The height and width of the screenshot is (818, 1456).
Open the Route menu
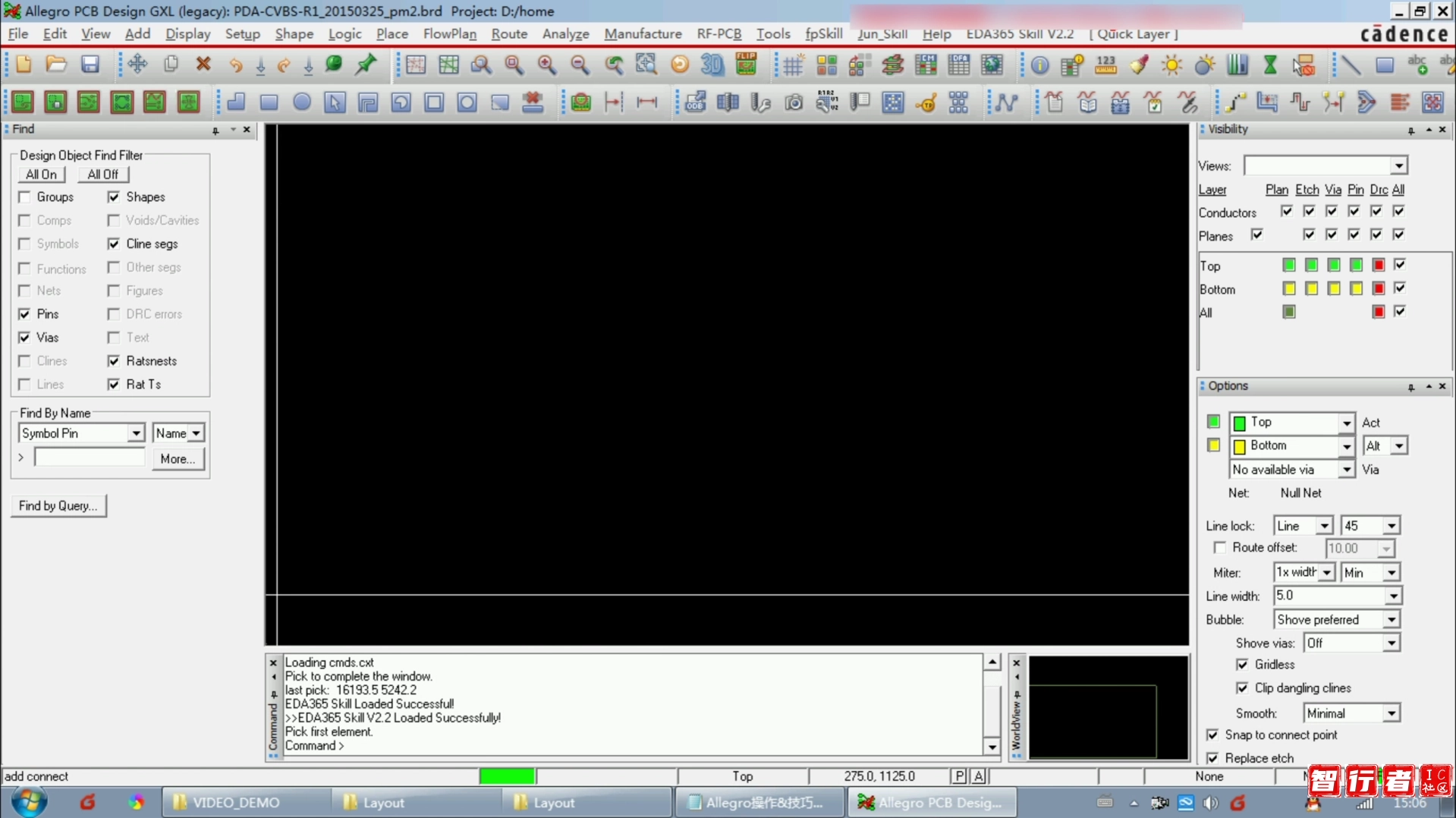point(508,34)
